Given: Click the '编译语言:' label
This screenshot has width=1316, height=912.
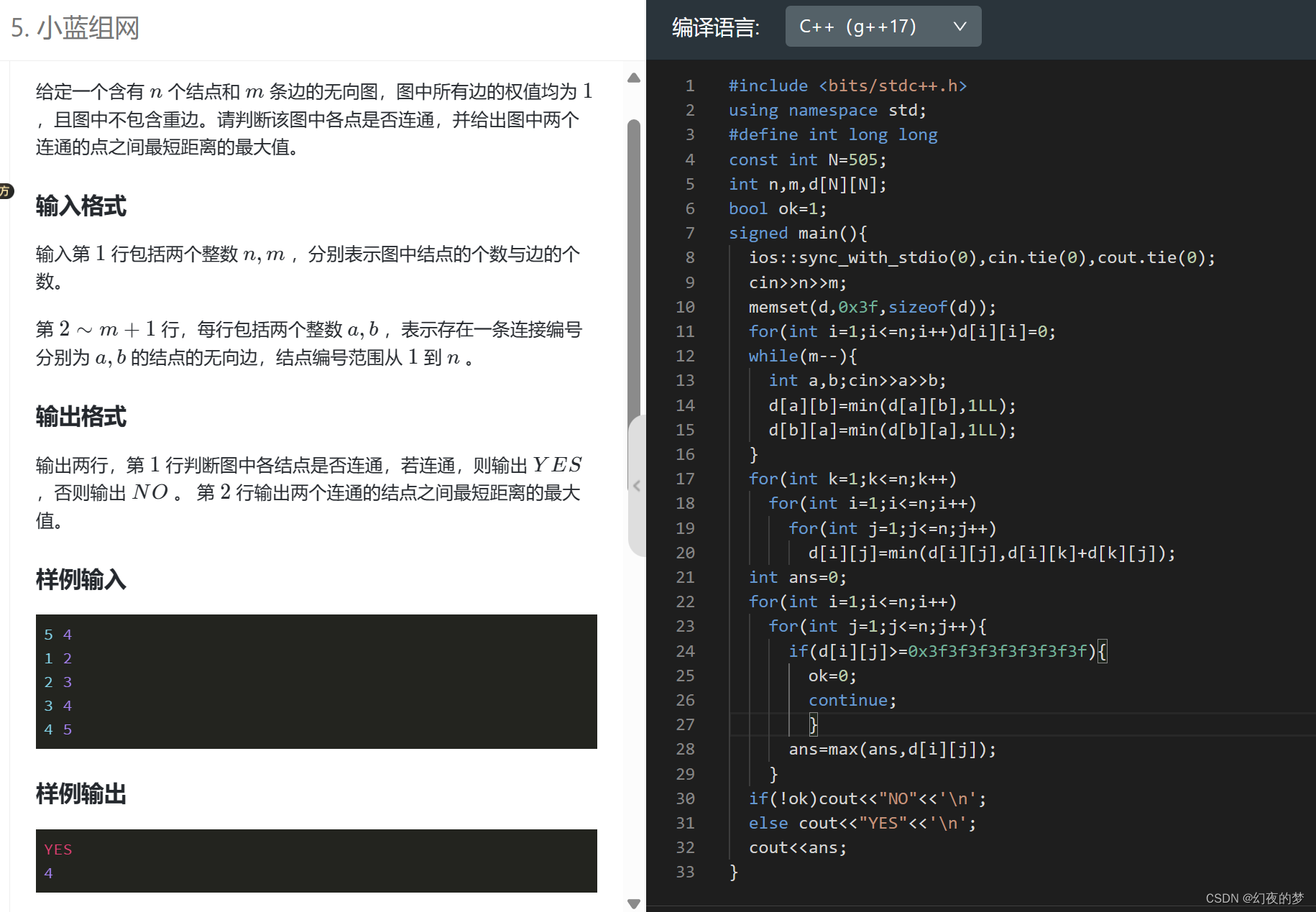Looking at the screenshot, I should click(x=716, y=27).
